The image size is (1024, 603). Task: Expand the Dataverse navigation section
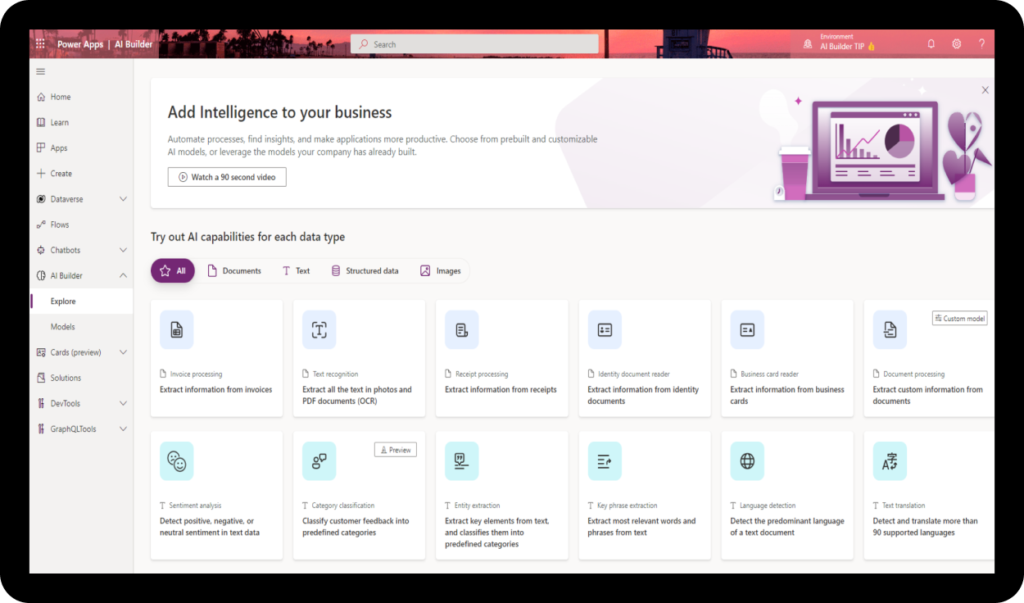[x=123, y=199]
